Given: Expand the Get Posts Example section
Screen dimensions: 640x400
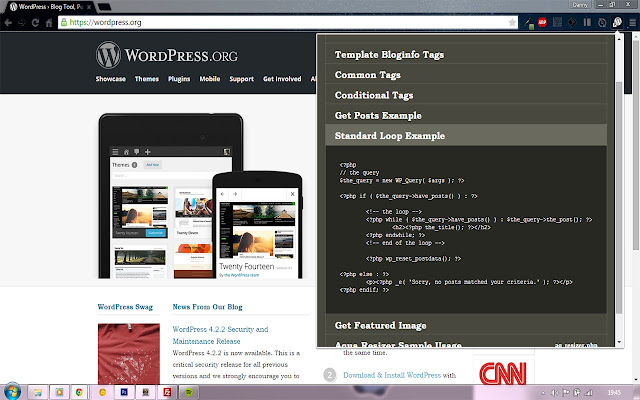Looking at the screenshot, I should point(466,116).
